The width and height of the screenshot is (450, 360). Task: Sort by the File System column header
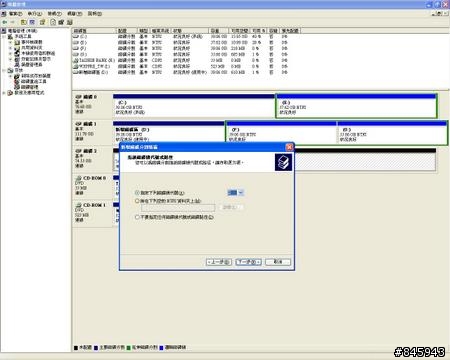[x=160, y=31]
